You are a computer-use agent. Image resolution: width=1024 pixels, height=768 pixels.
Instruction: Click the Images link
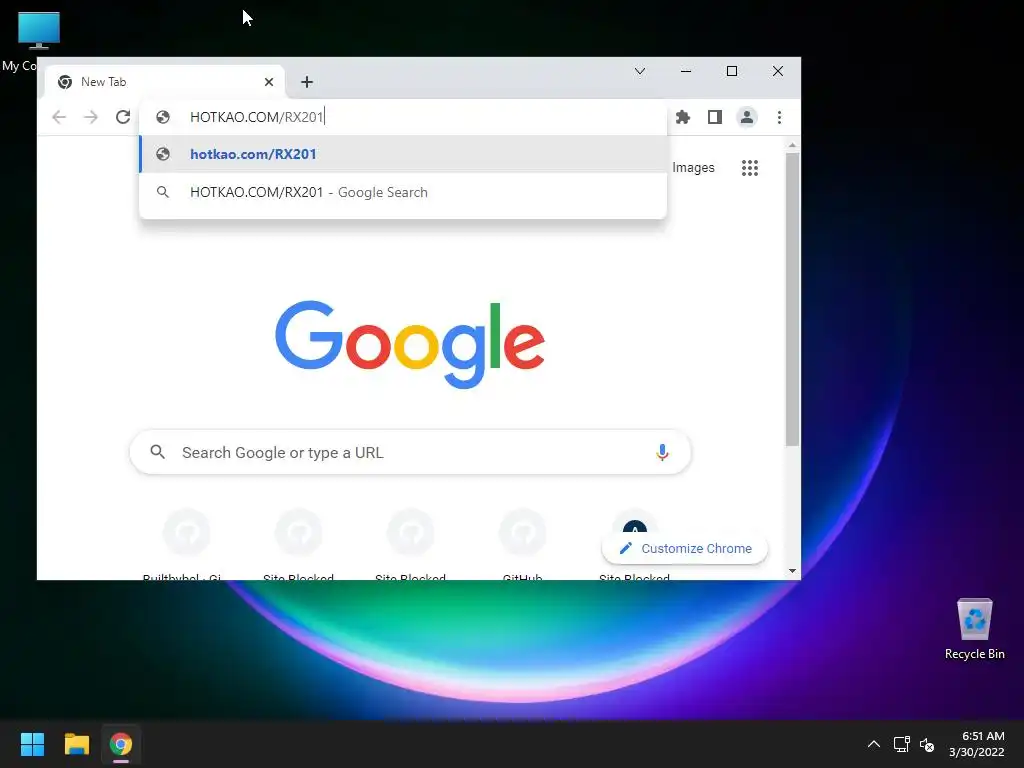[x=693, y=168]
